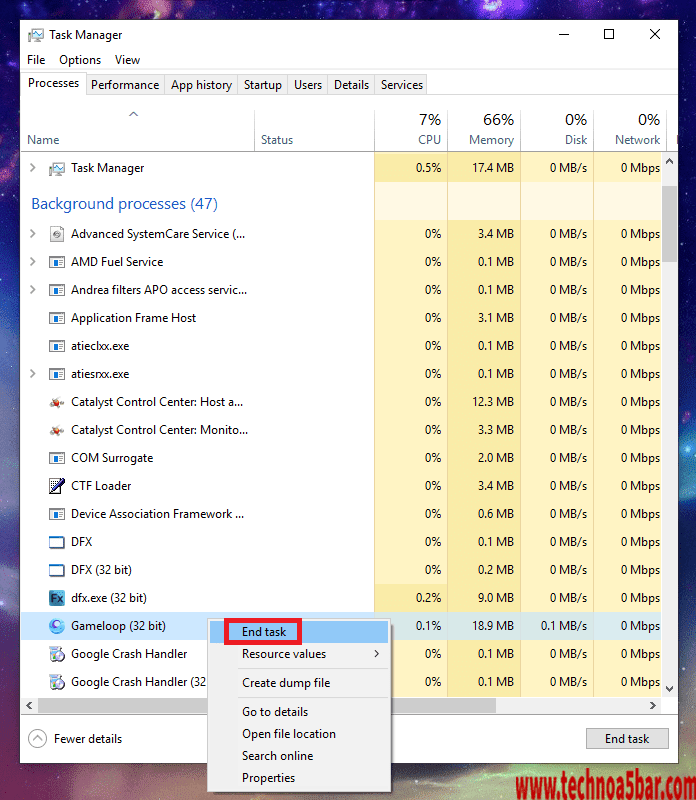Expand the Advanced SystemCare Service row
Image resolution: width=696 pixels, height=800 pixels.
pos(33,234)
